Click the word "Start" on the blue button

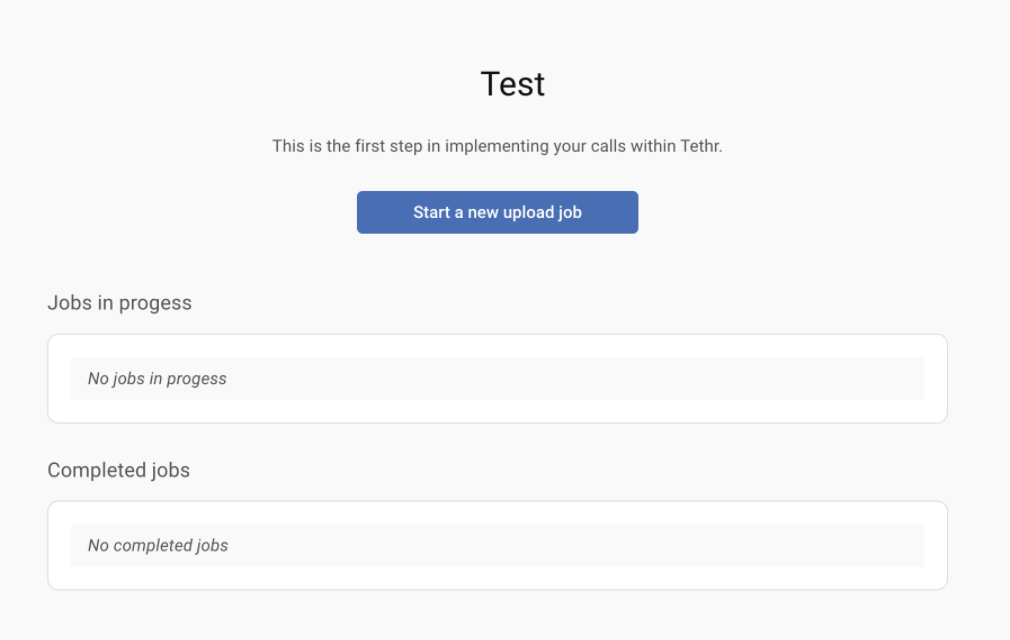tap(432, 212)
